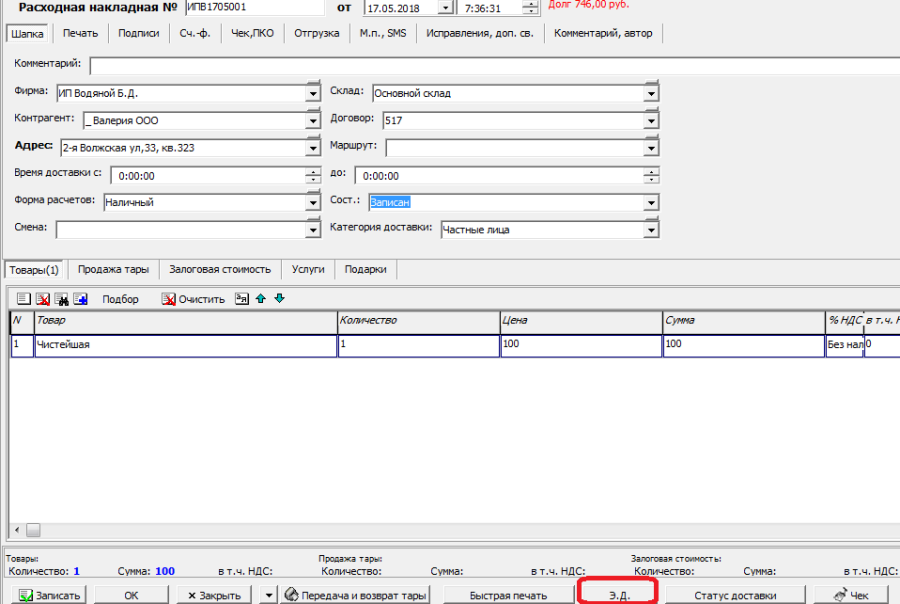The width and height of the screenshot is (900, 604).
Task: Click the Время доставки с time spinner
Action: (313, 175)
